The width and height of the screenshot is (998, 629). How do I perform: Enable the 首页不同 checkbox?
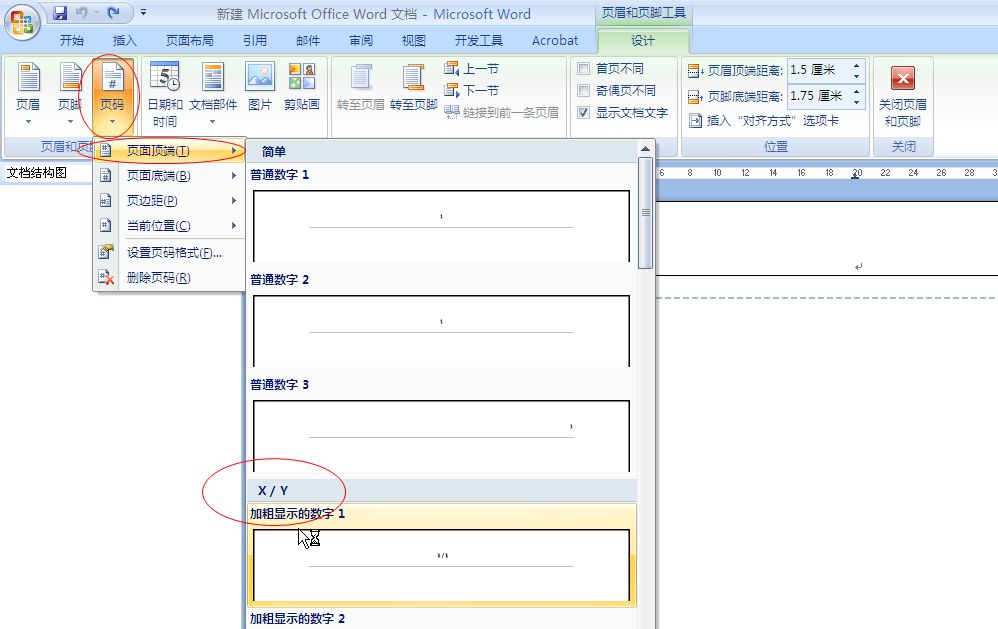click(x=584, y=69)
